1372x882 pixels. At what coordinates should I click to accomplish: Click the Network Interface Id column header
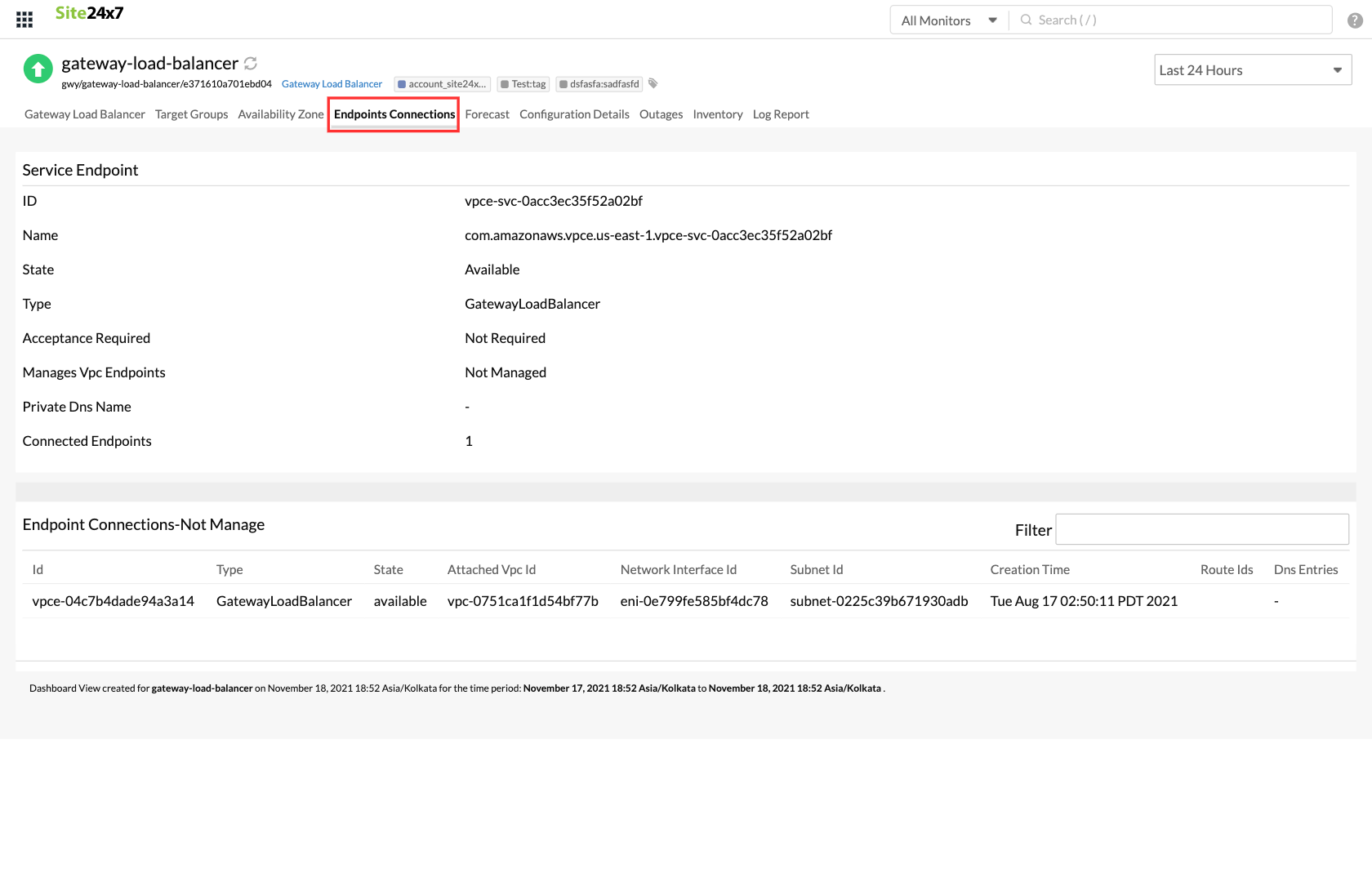click(x=679, y=570)
